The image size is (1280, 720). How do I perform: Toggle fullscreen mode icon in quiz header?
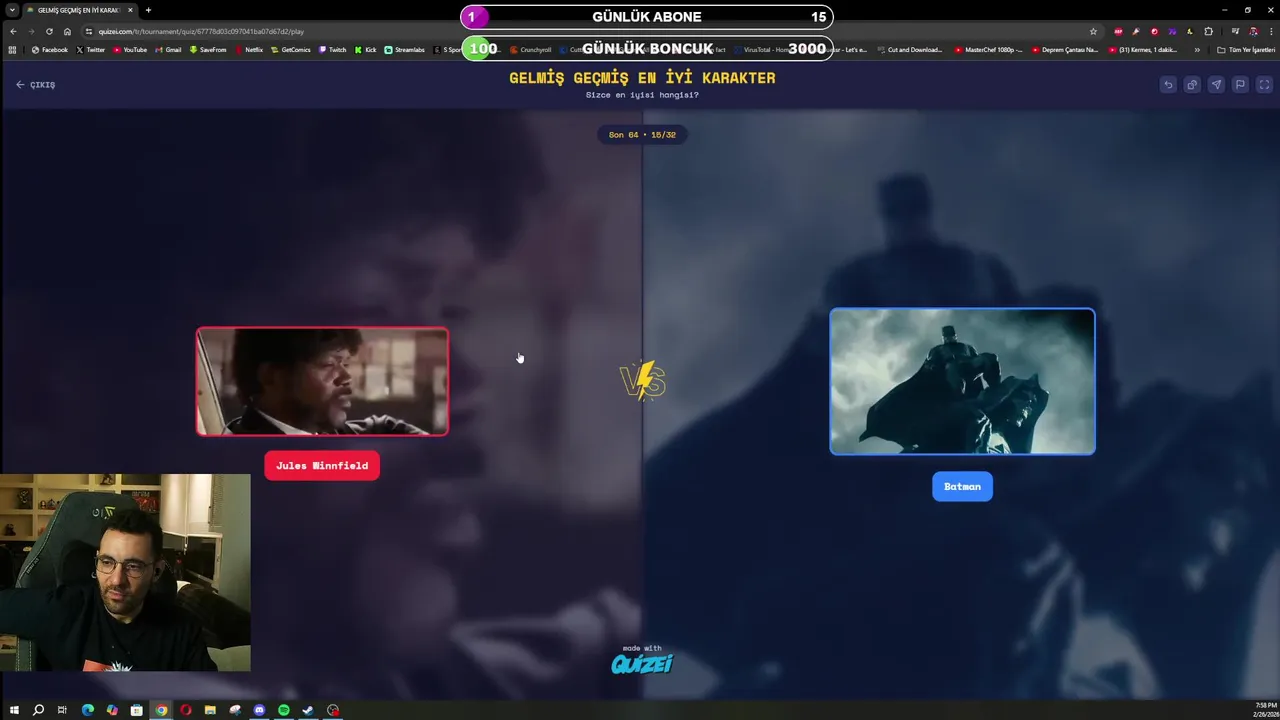tap(1264, 85)
